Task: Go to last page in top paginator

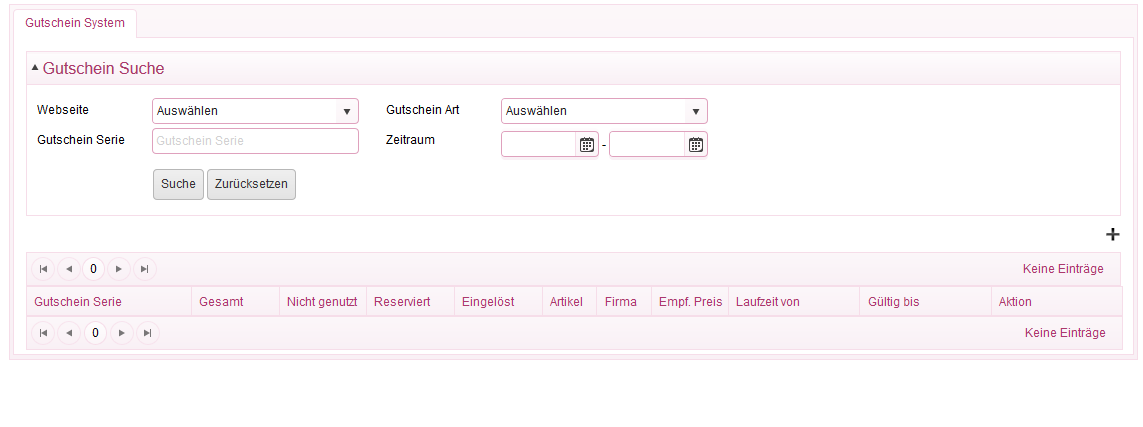Action: 144,269
